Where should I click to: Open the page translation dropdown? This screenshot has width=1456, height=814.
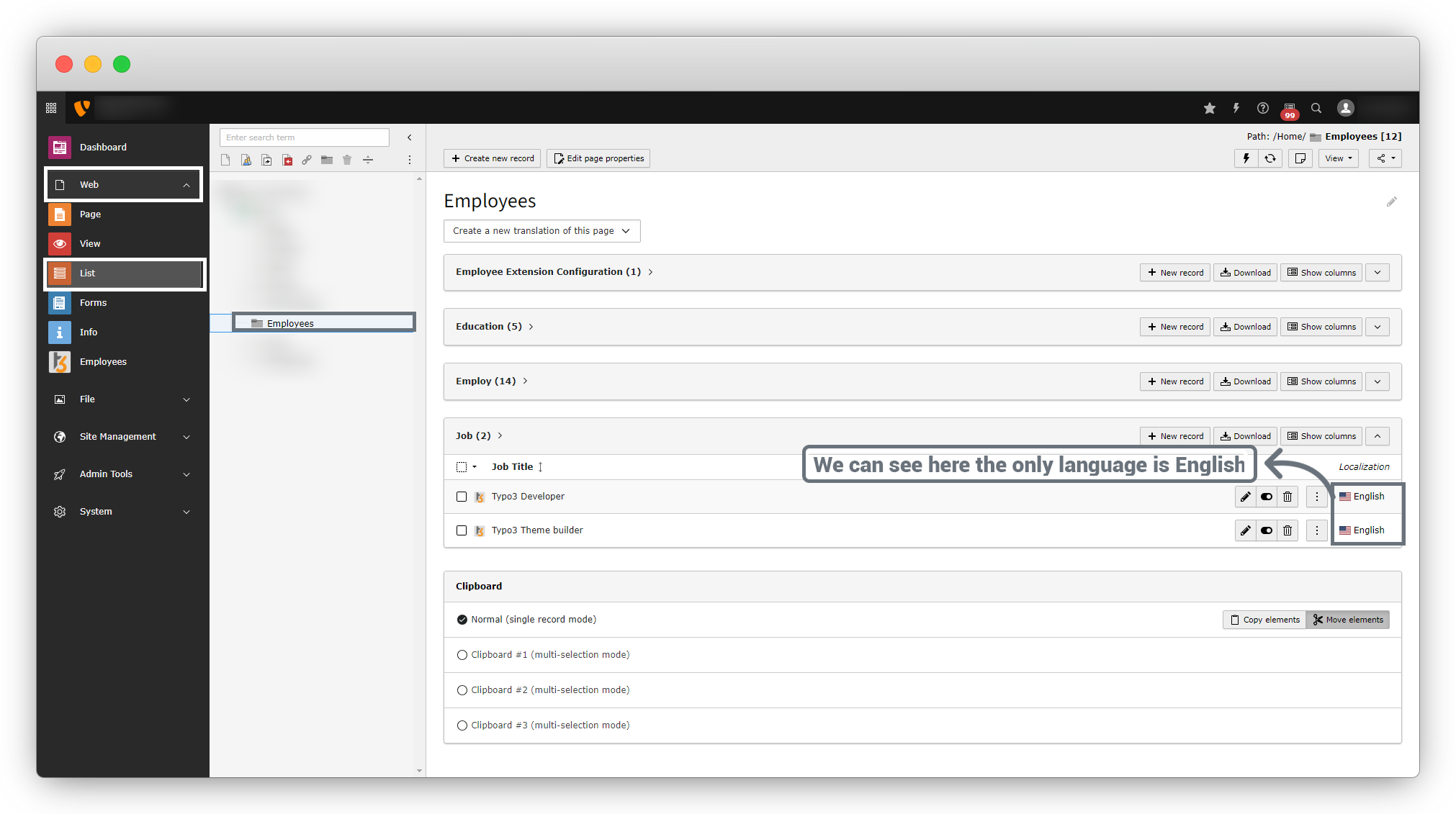tap(541, 231)
